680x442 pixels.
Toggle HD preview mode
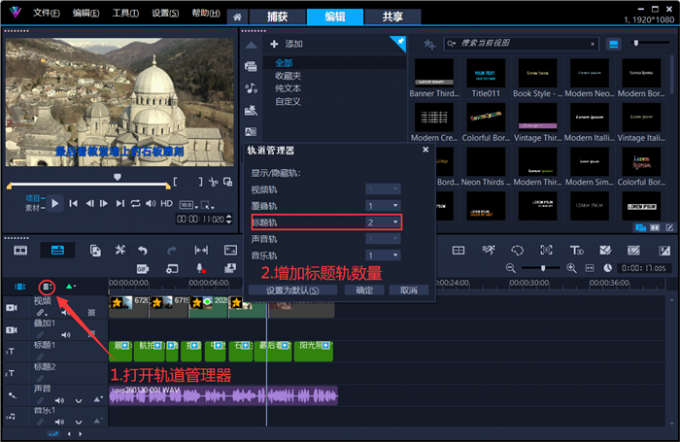[x=167, y=203]
